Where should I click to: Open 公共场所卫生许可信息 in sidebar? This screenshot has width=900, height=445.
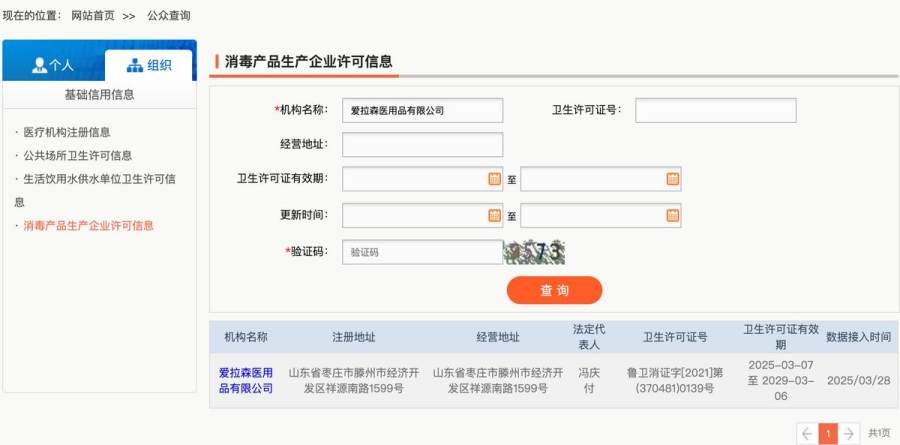coord(78,155)
